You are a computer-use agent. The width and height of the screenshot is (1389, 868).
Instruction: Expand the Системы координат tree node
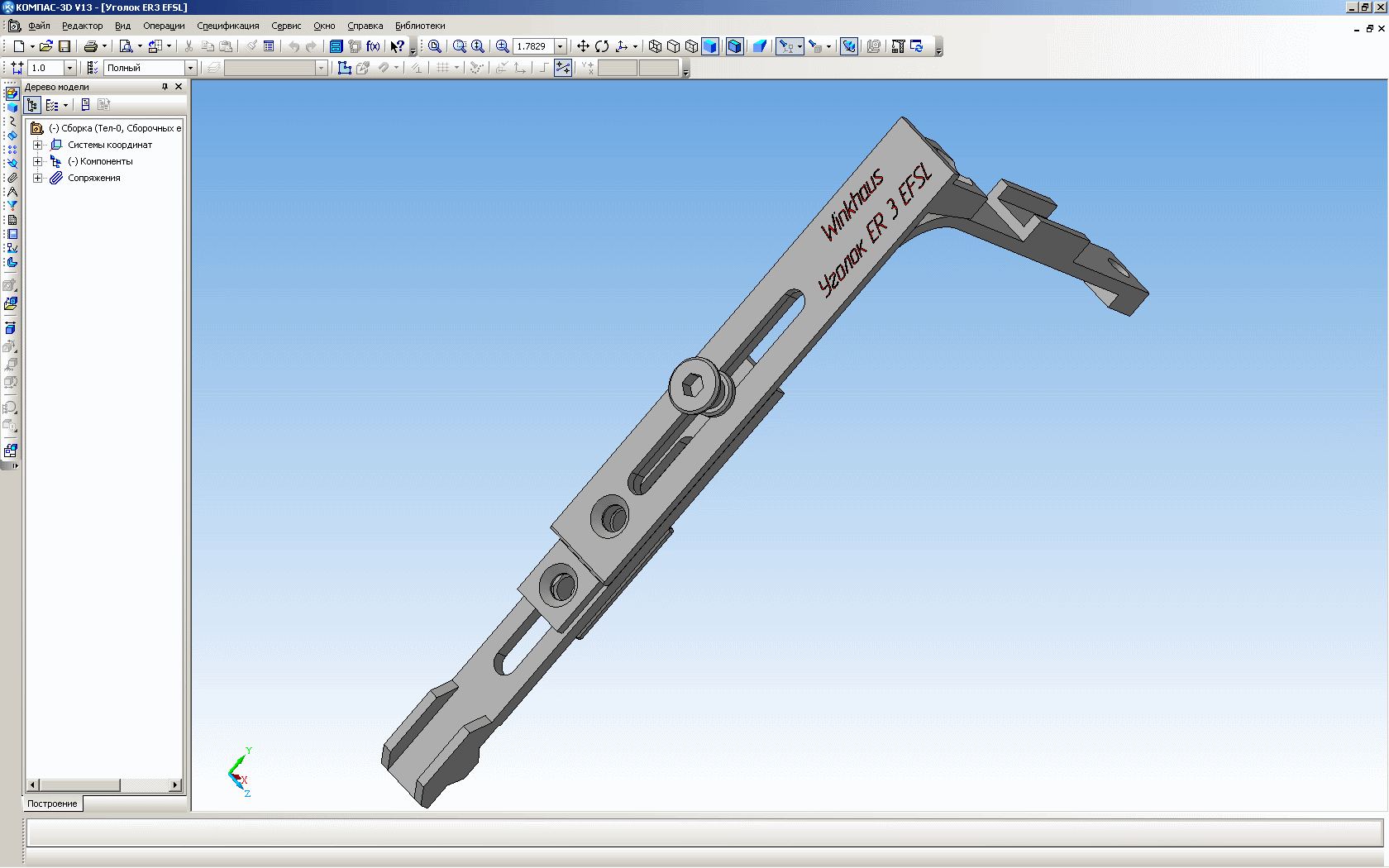[37, 145]
